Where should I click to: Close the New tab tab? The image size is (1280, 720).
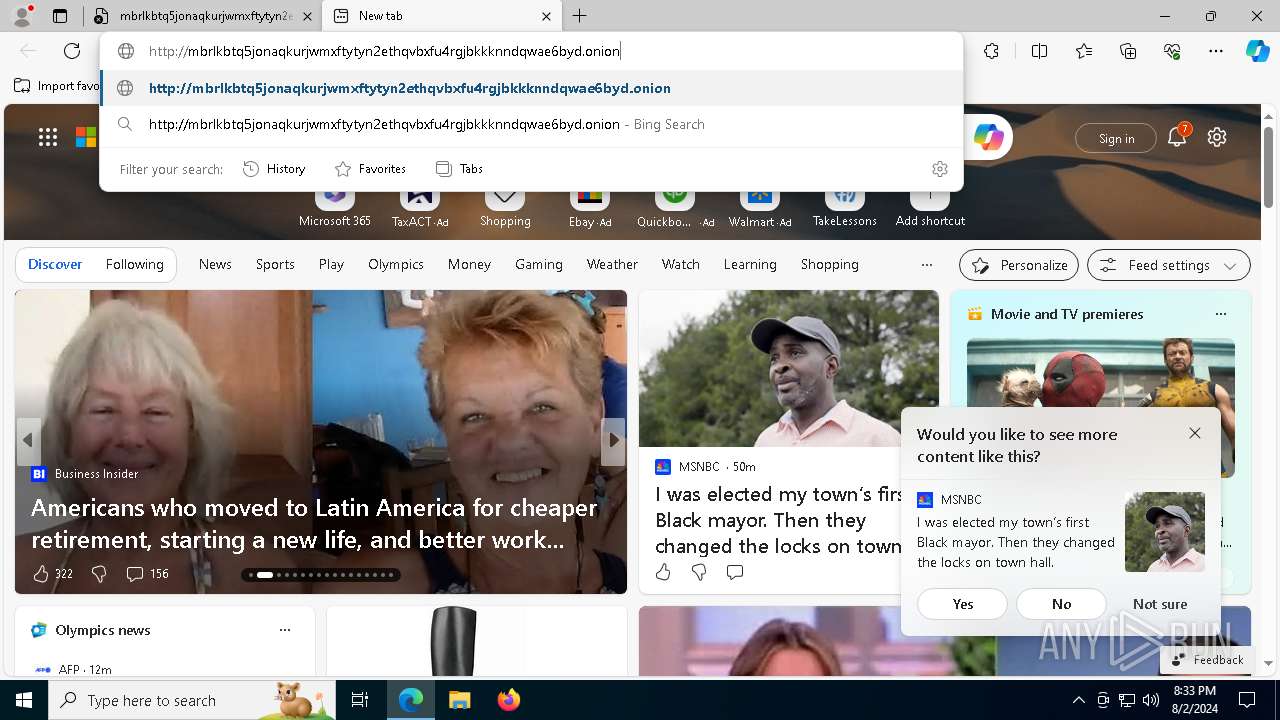[546, 16]
